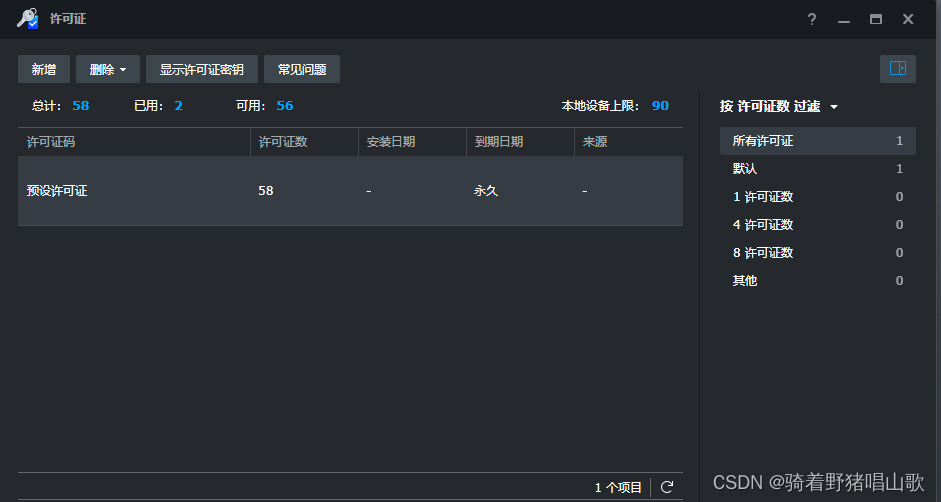Click the 总计 value 58

80,106
